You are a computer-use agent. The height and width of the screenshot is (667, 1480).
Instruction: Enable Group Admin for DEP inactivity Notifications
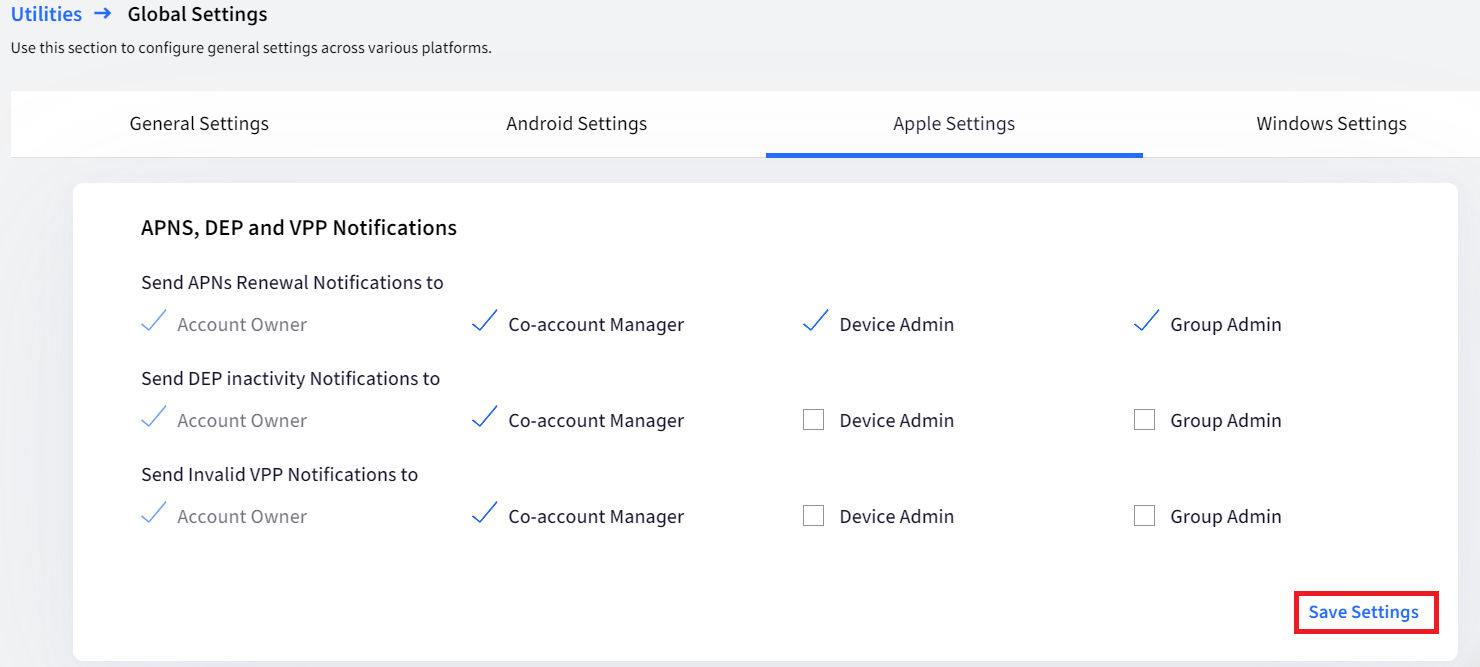(x=1145, y=420)
